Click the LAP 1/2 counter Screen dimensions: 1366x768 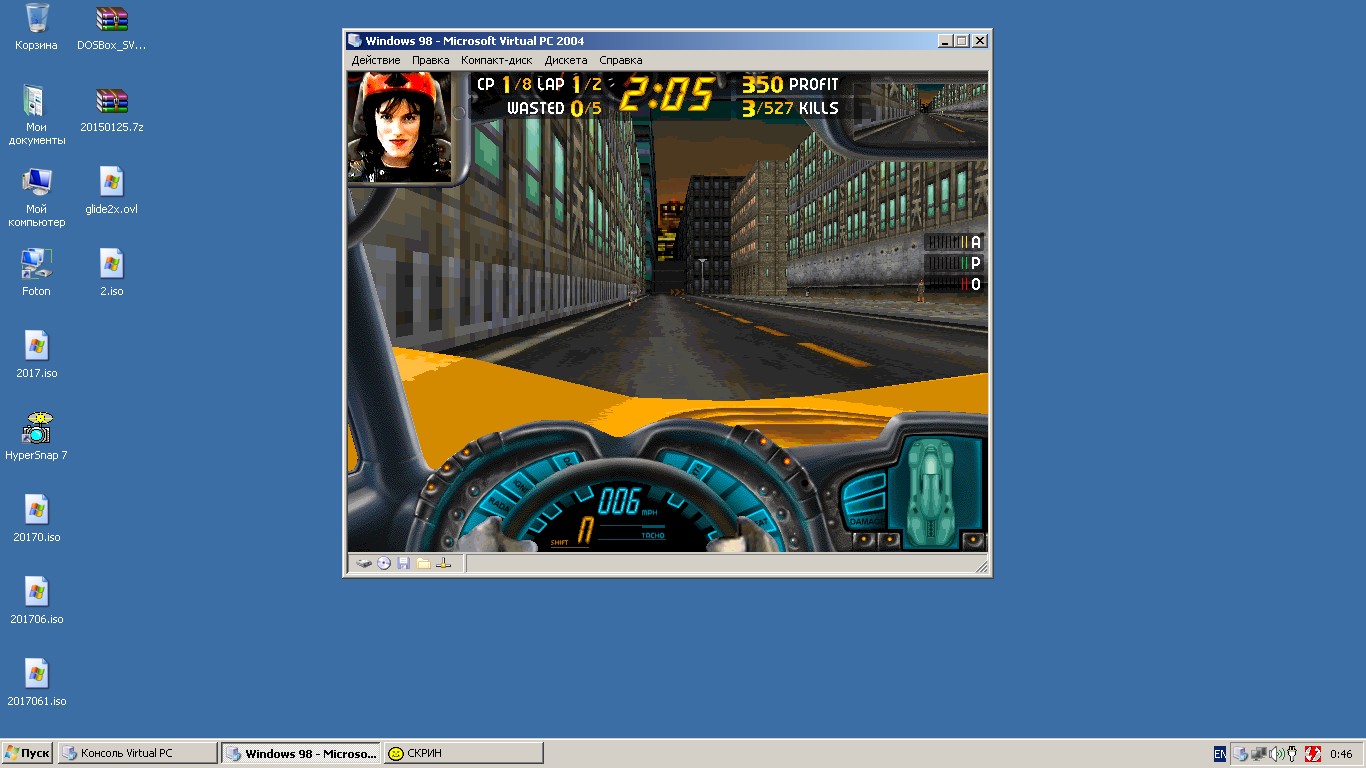(570, 85)
